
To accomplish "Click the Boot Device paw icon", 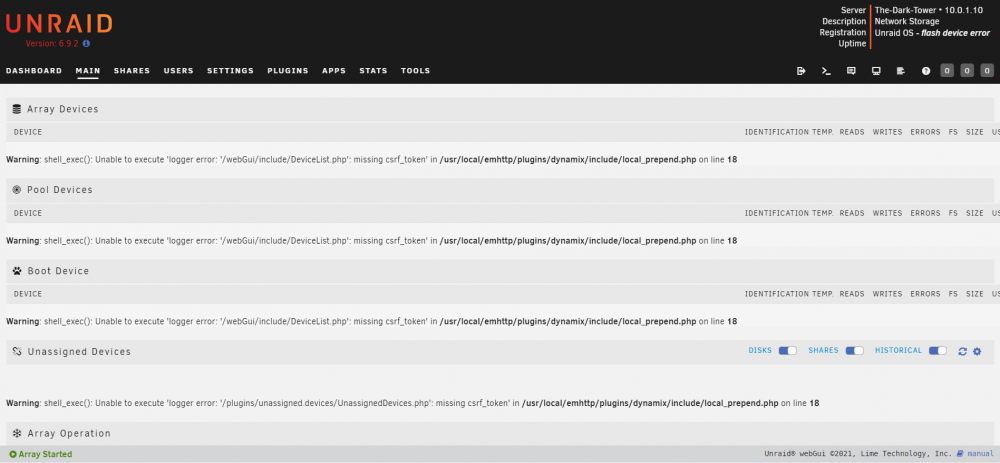I will tap(17, 271).
